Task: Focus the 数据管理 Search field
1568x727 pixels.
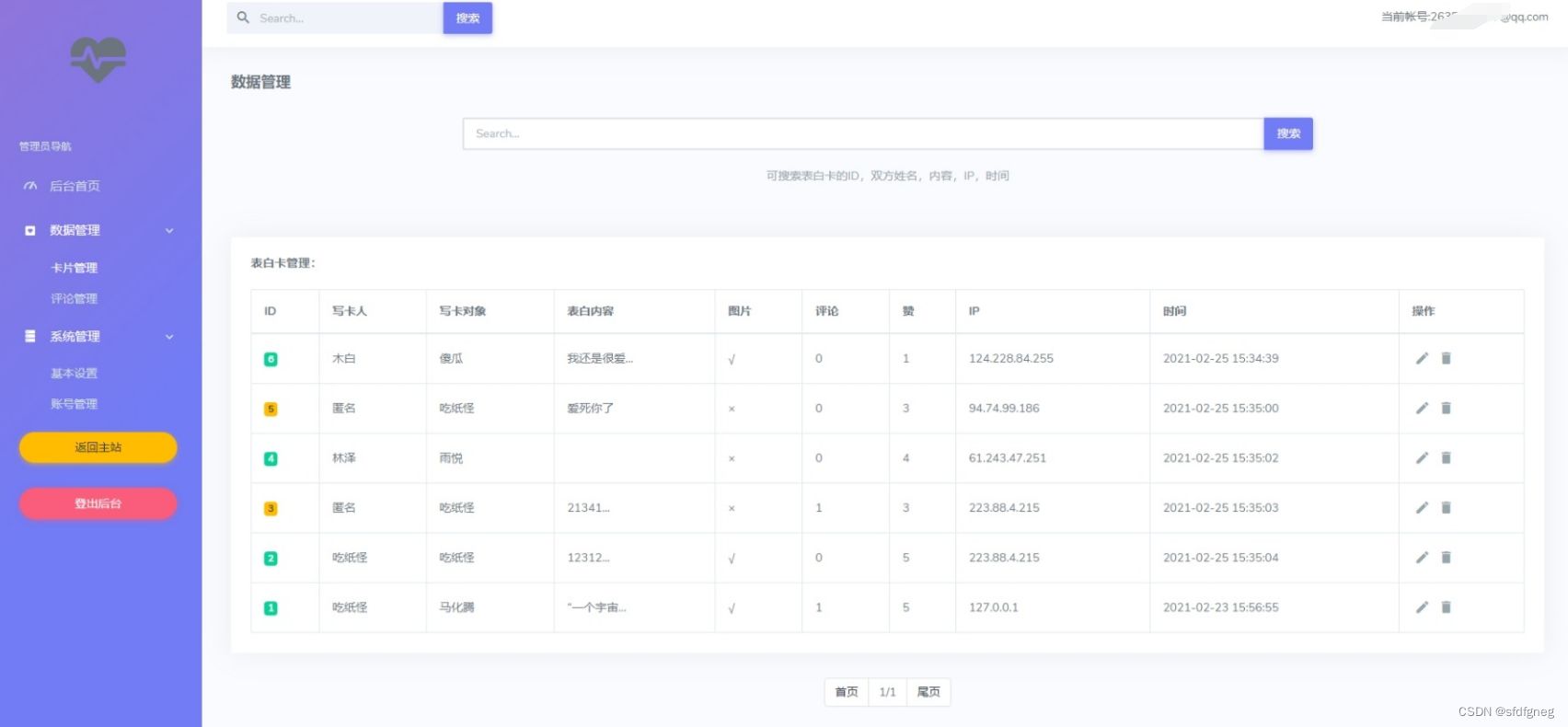Action: [863, 133]
